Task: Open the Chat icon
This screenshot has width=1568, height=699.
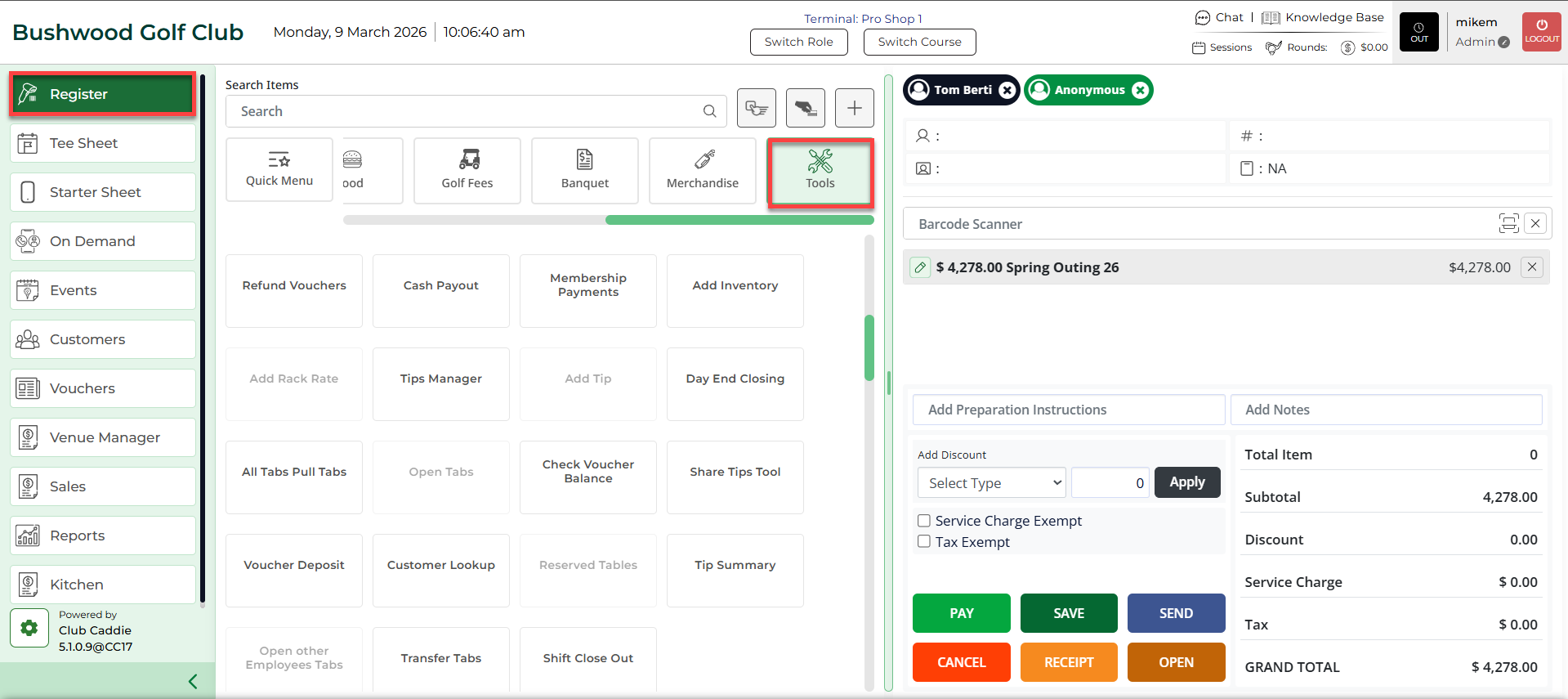Action: pos(1202,18)
